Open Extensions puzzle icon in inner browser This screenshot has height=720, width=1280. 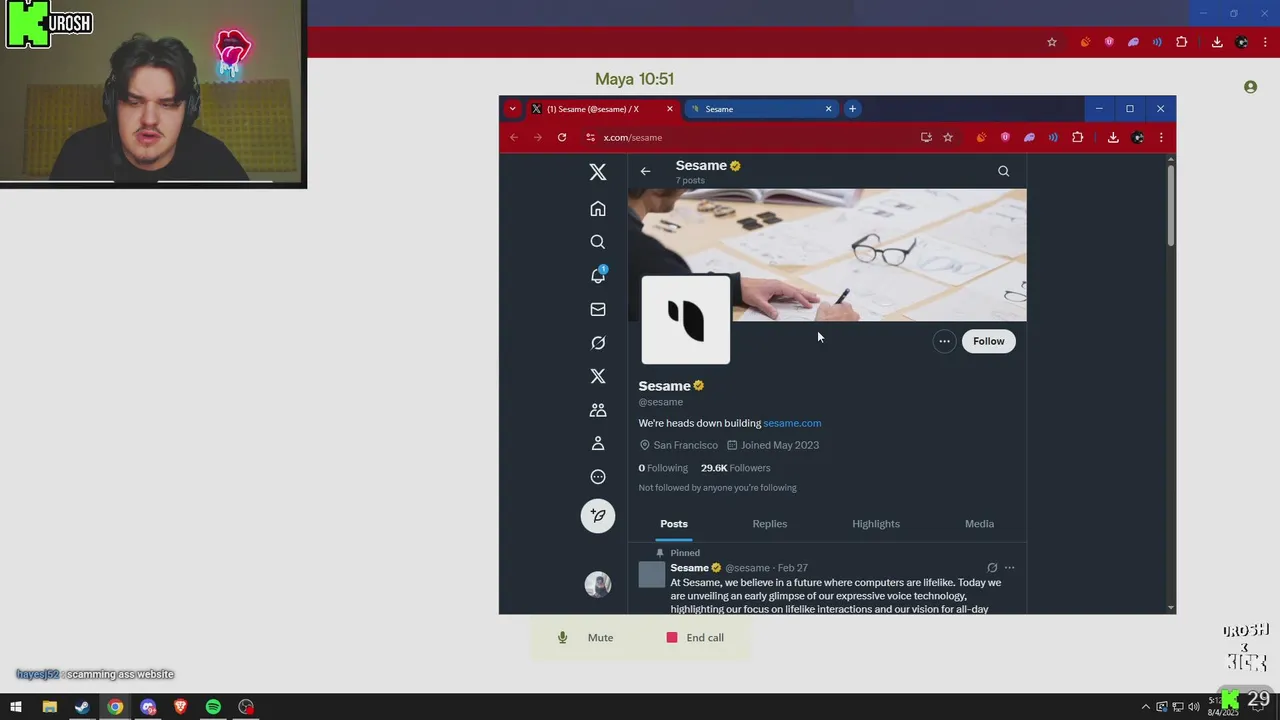tap(1077, 137)
